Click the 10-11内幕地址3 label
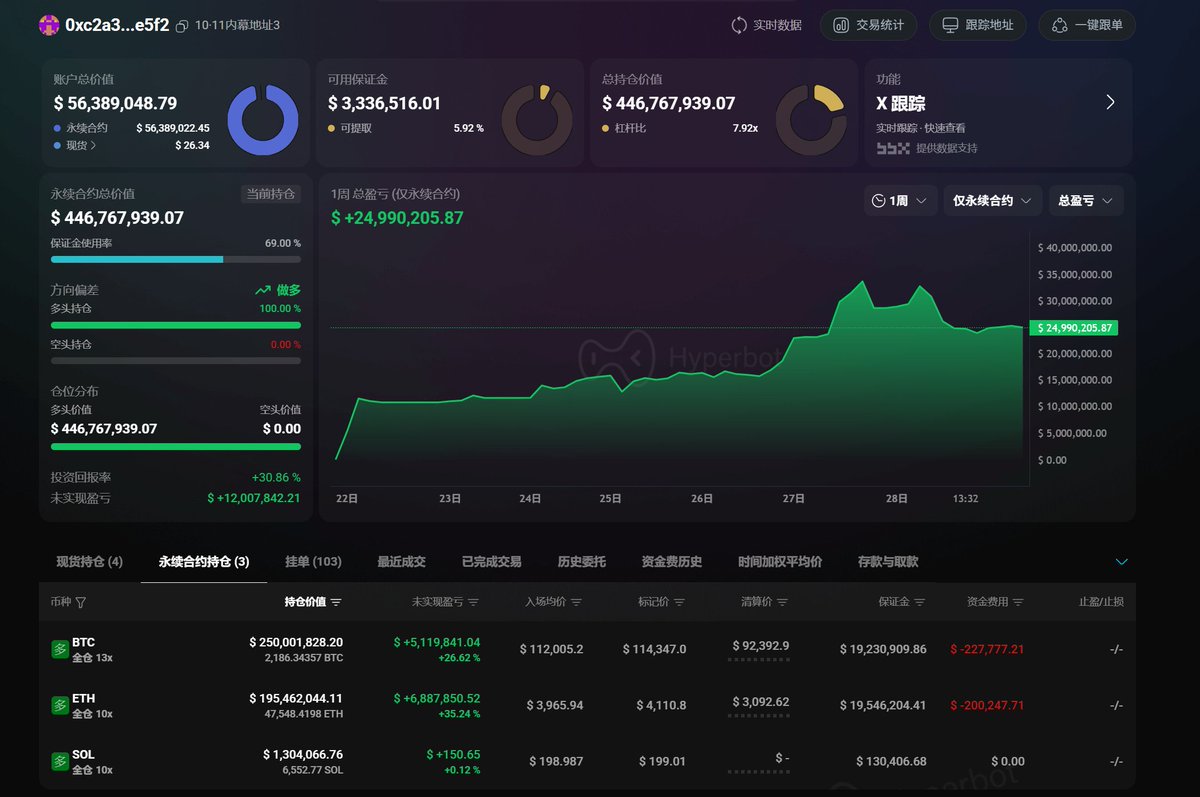 [238, 25]
